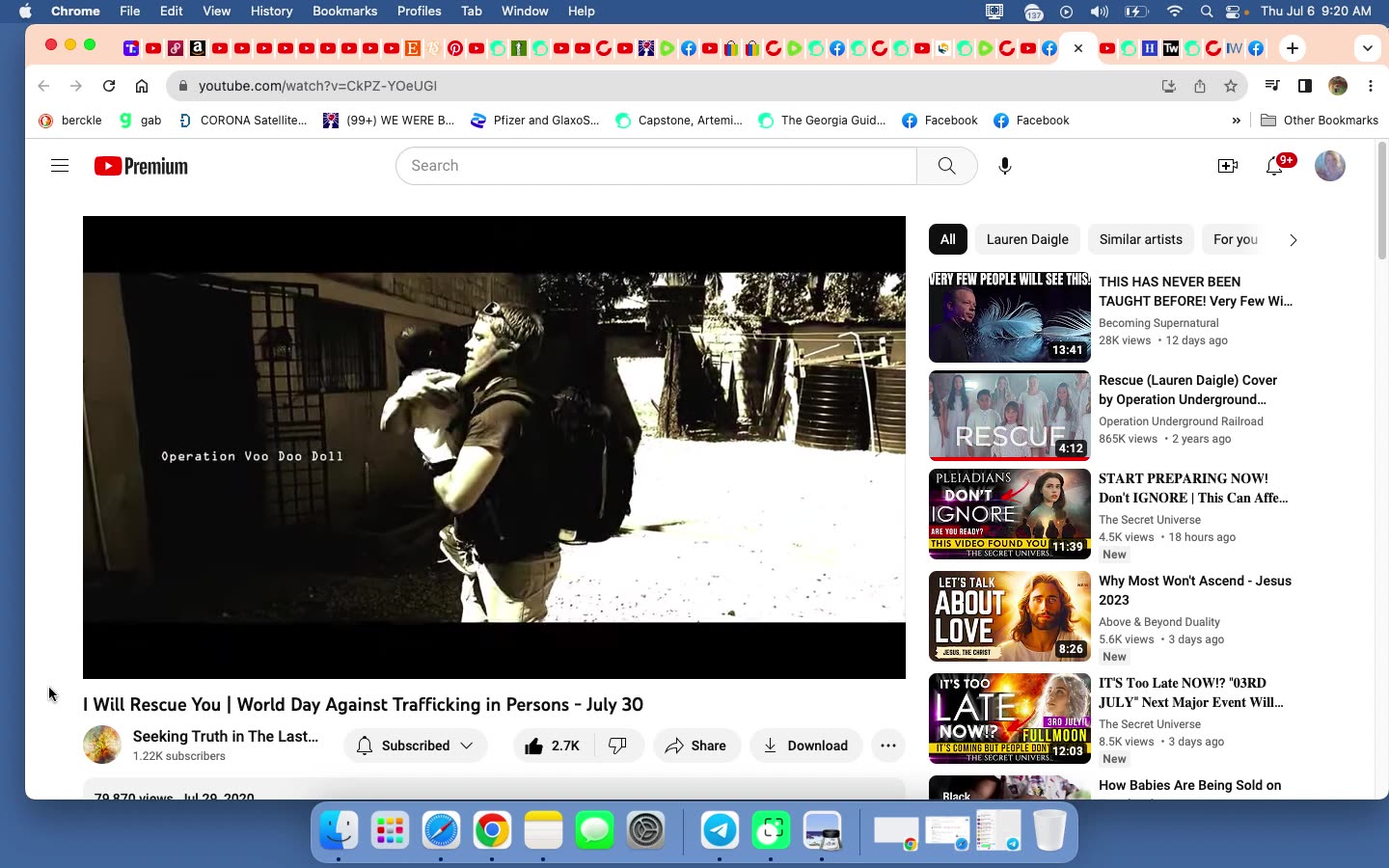Open Messages from the Dock
This screenshot has width=1389, height=868.
(x=594, y=829)
